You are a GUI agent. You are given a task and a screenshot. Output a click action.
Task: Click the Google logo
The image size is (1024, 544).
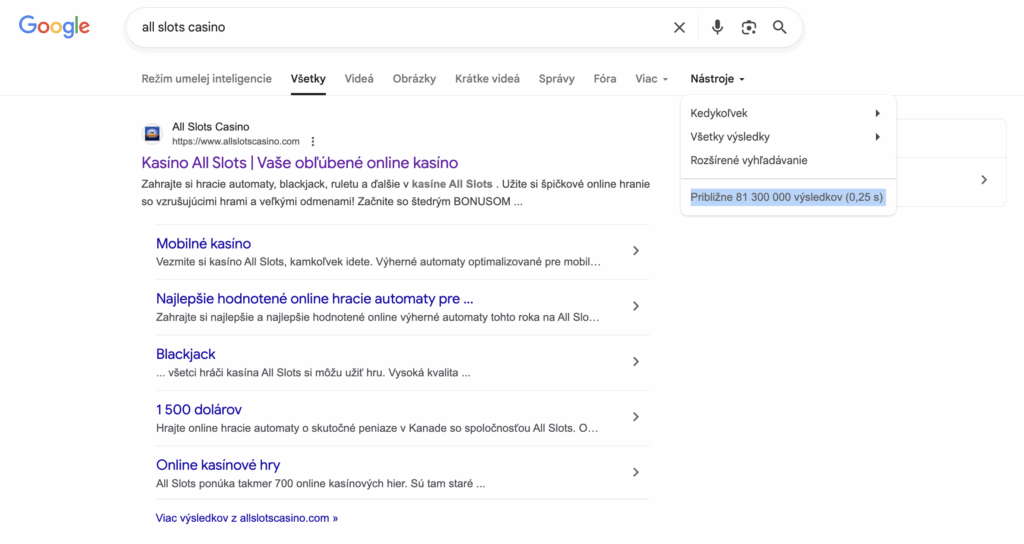coord(54,27)
